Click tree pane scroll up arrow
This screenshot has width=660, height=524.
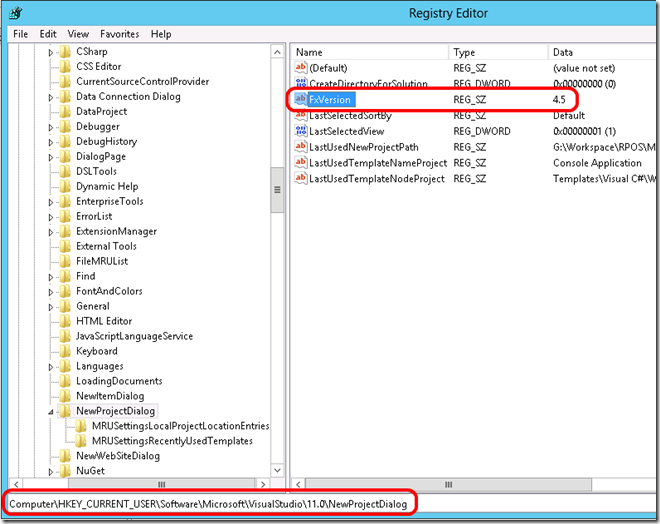tap(277, 52)
